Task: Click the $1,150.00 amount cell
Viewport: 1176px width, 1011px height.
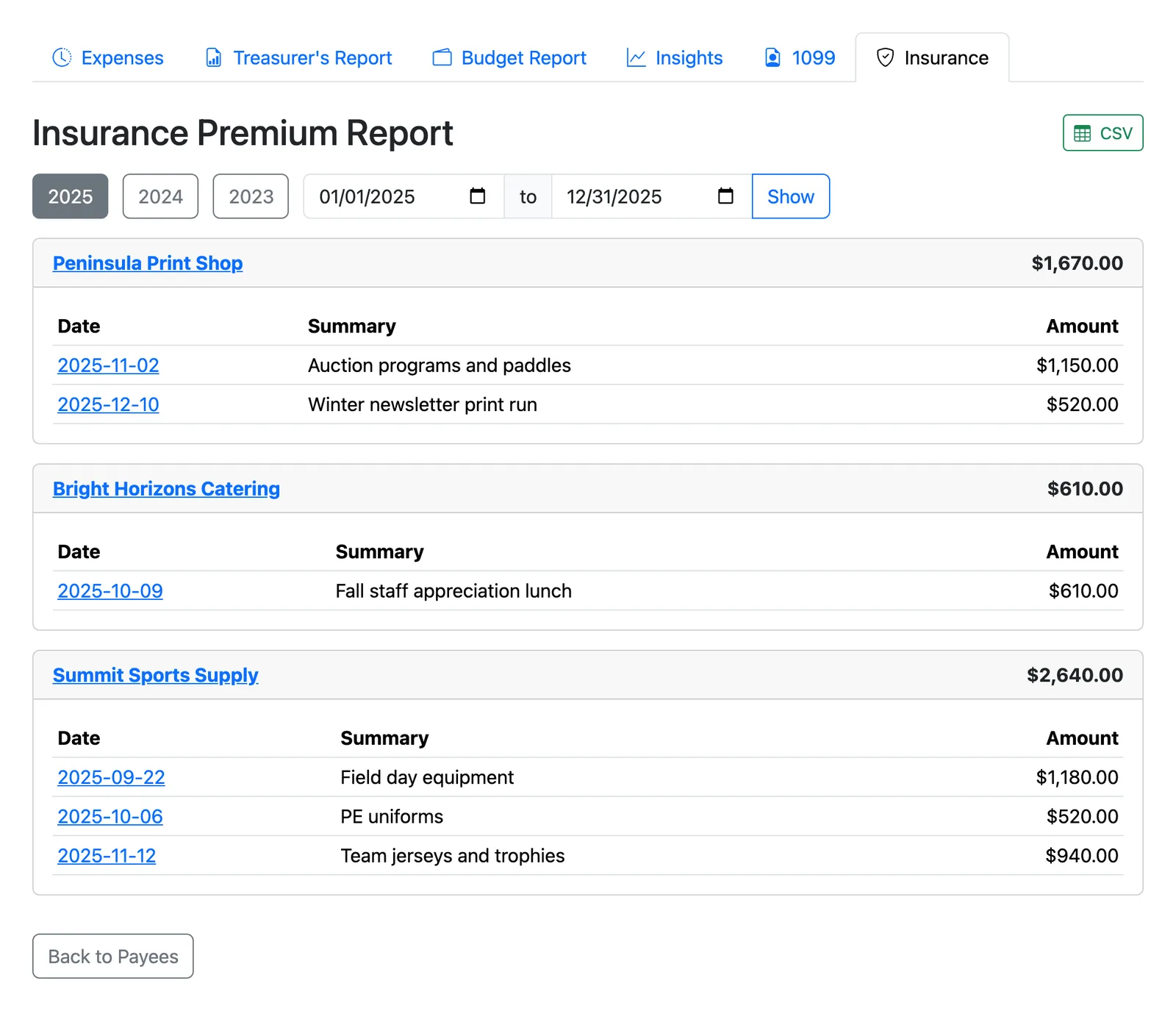Action: (x=1078, y=365)
